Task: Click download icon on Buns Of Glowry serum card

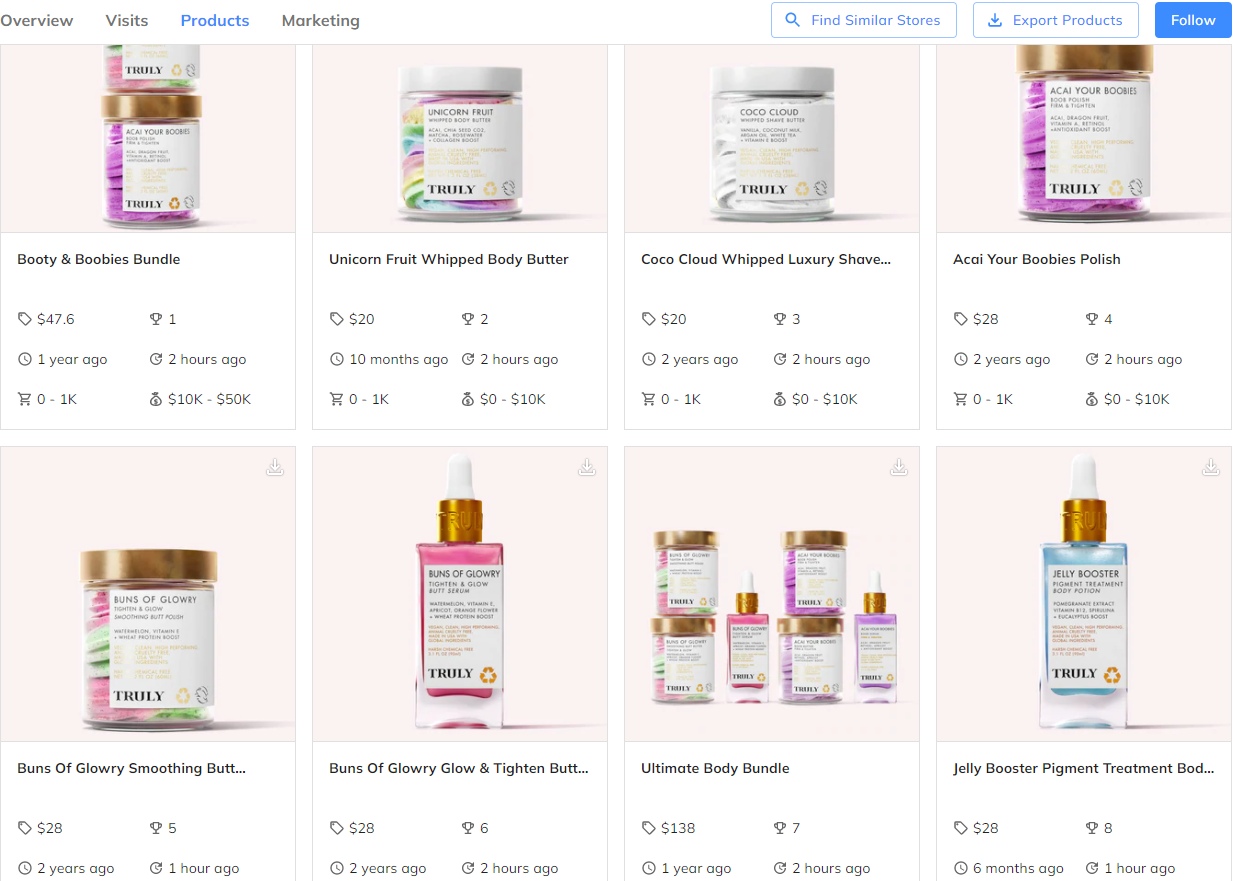Action: pos(587,467)
